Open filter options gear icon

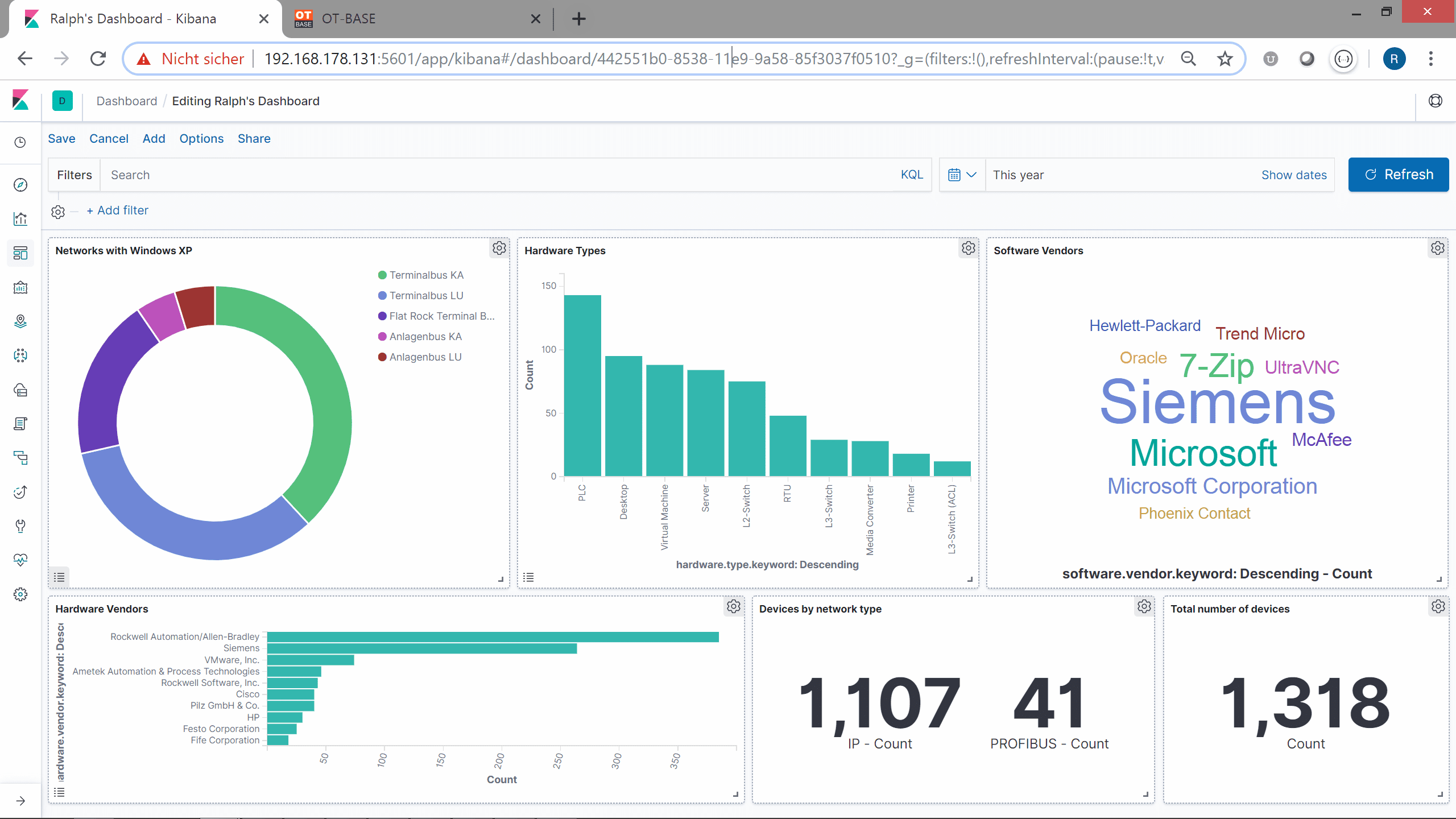[x=58, y=212]
